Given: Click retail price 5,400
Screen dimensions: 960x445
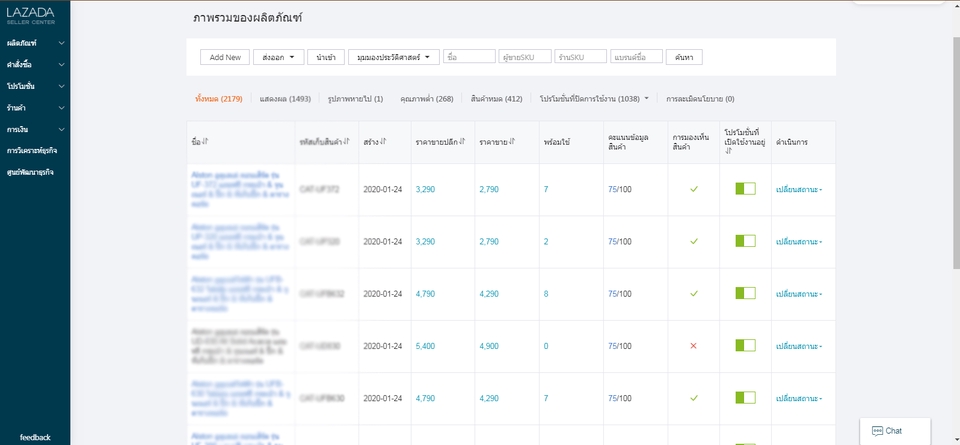Looking at the screenshot, I should coord(425,346).
